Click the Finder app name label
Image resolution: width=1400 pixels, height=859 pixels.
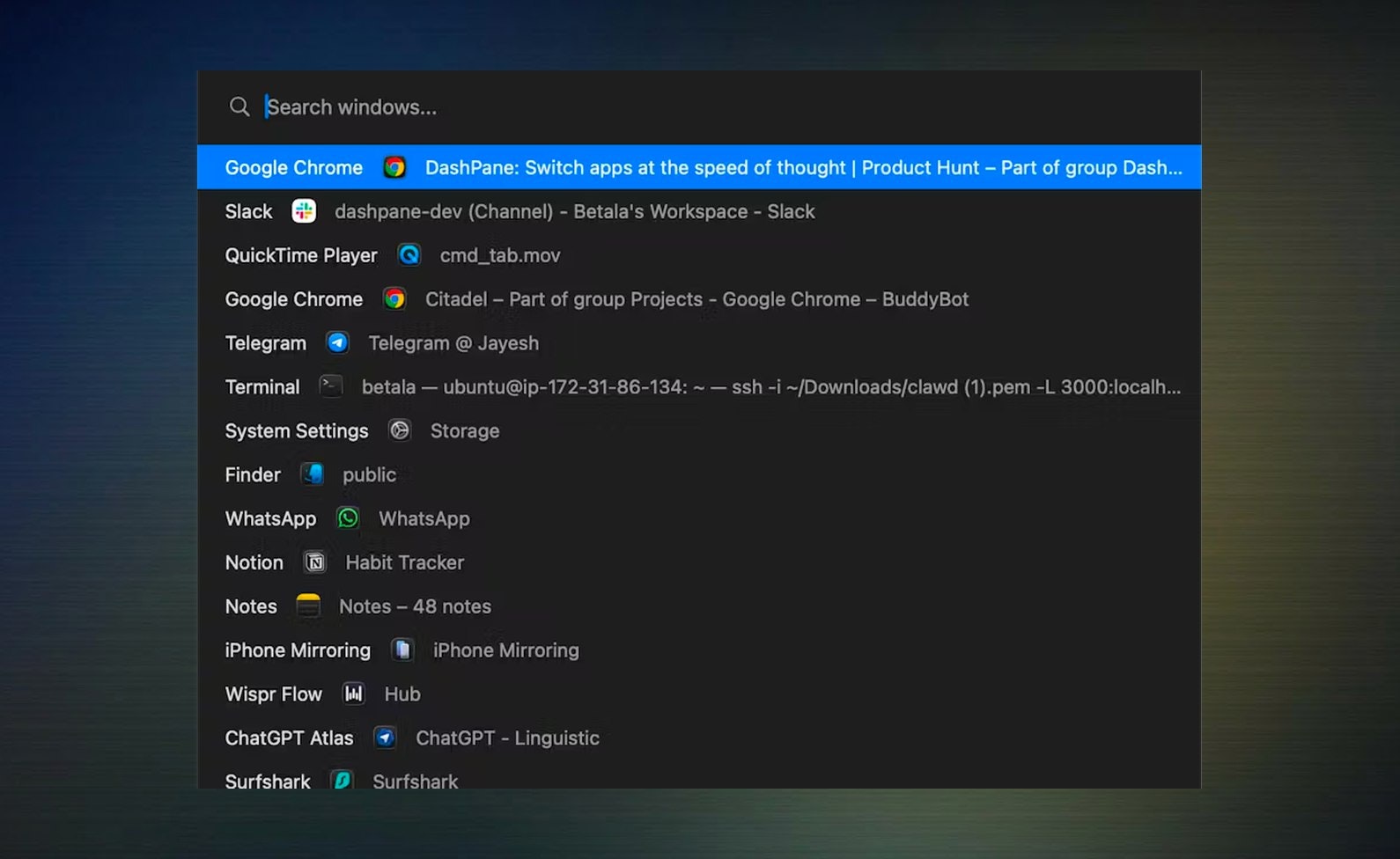(x=253, y=475)
